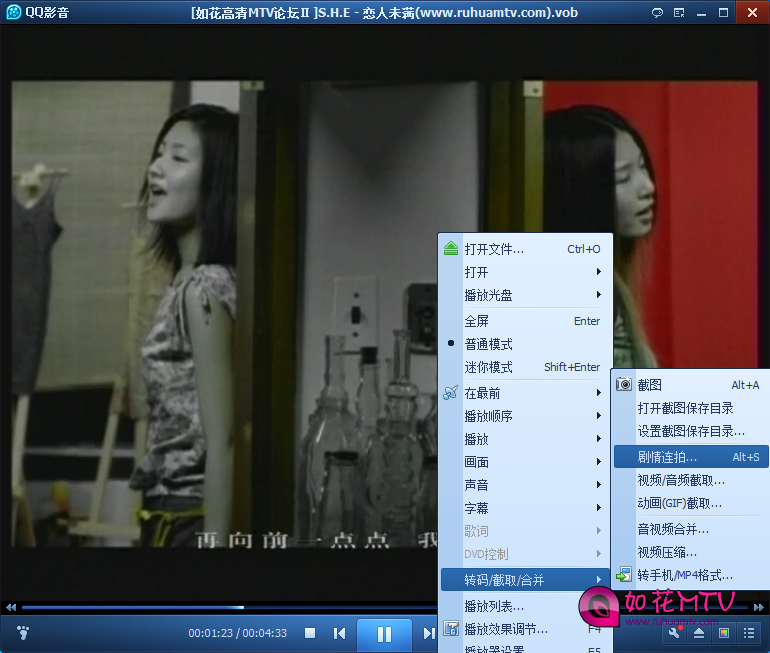This screenshot has width=770, height=653.
Task: Click 打开文件... menu entry
Action: (x=525, y=249)
